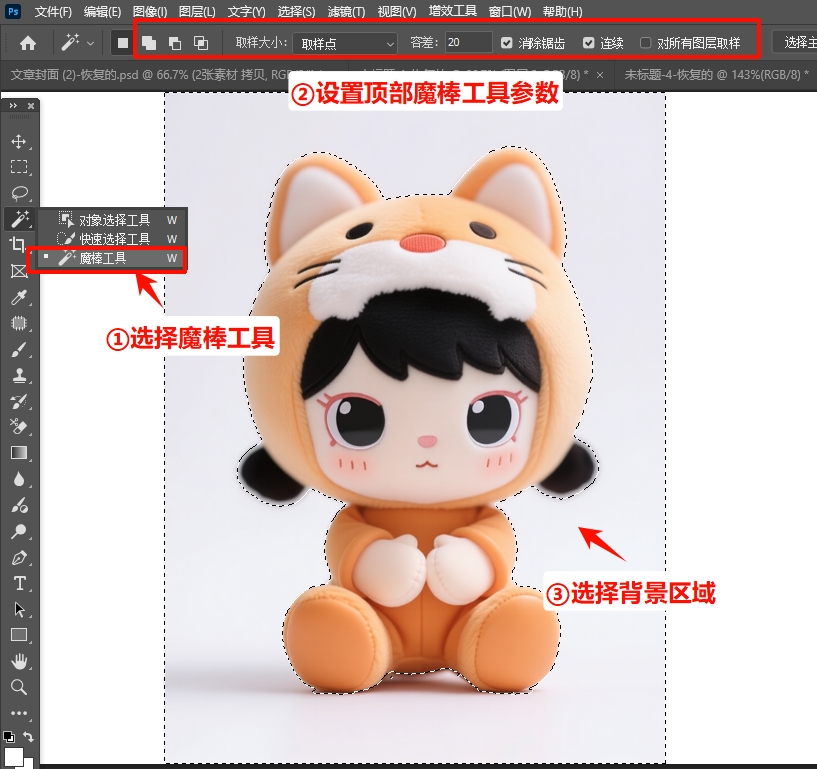
Task: Select the Zoom tool
Action: [20, 686]
